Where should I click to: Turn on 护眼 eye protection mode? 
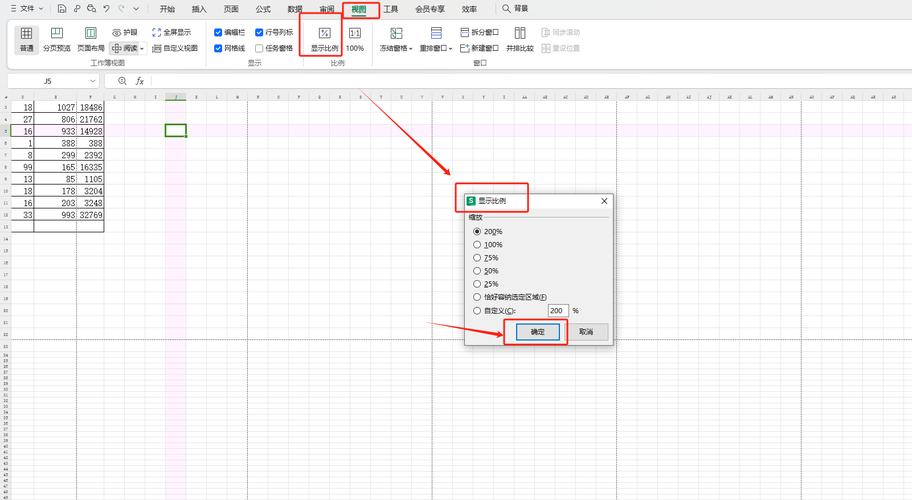[124, 33]
